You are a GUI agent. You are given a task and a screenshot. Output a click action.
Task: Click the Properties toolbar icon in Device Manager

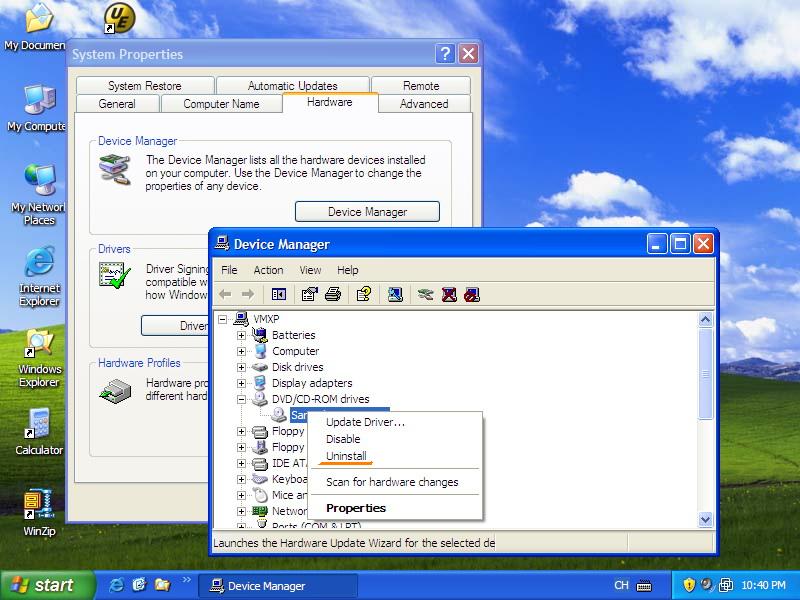point(309,294)
